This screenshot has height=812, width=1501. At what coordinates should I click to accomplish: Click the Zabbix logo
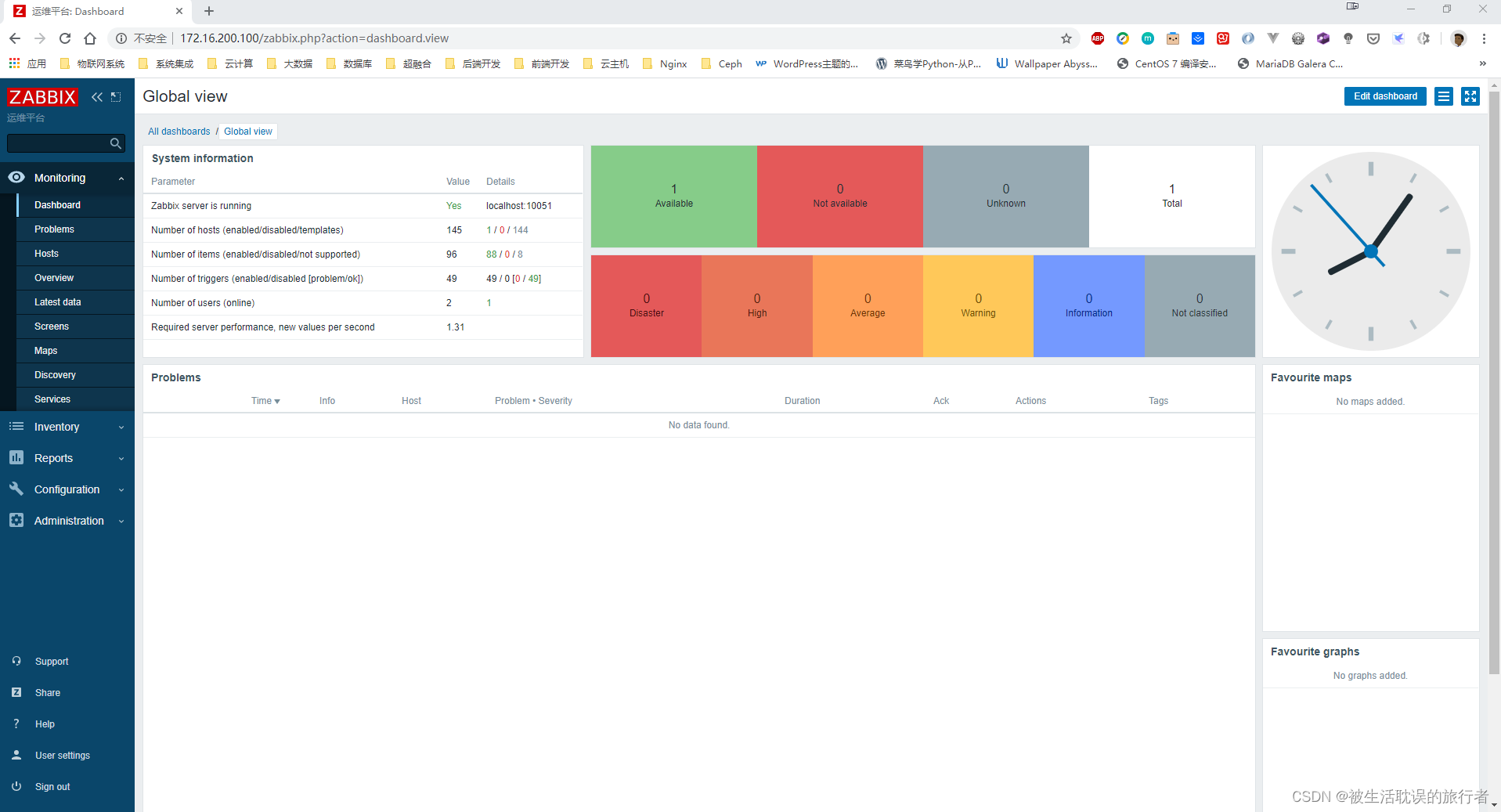click(x=42, y=97)
